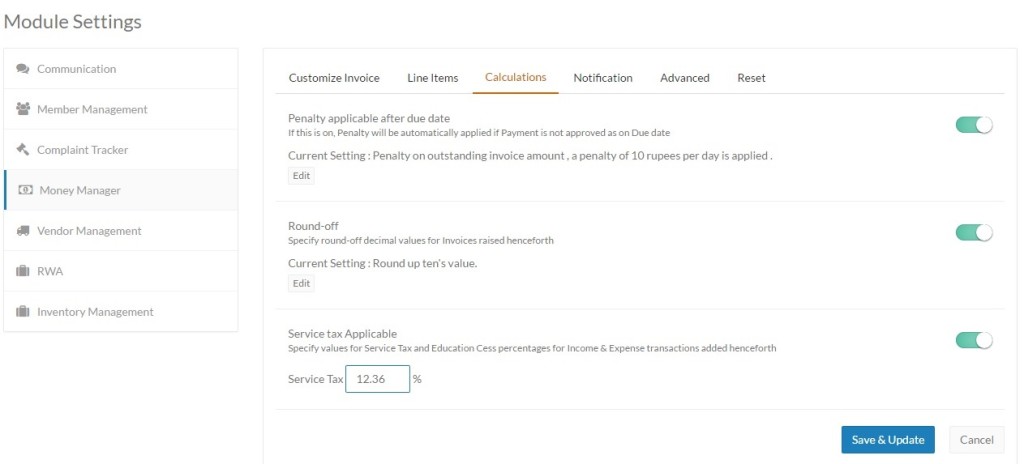Click the Communication chat bubbles icon
Screen dimensions: 1024x464
point(23,69)
